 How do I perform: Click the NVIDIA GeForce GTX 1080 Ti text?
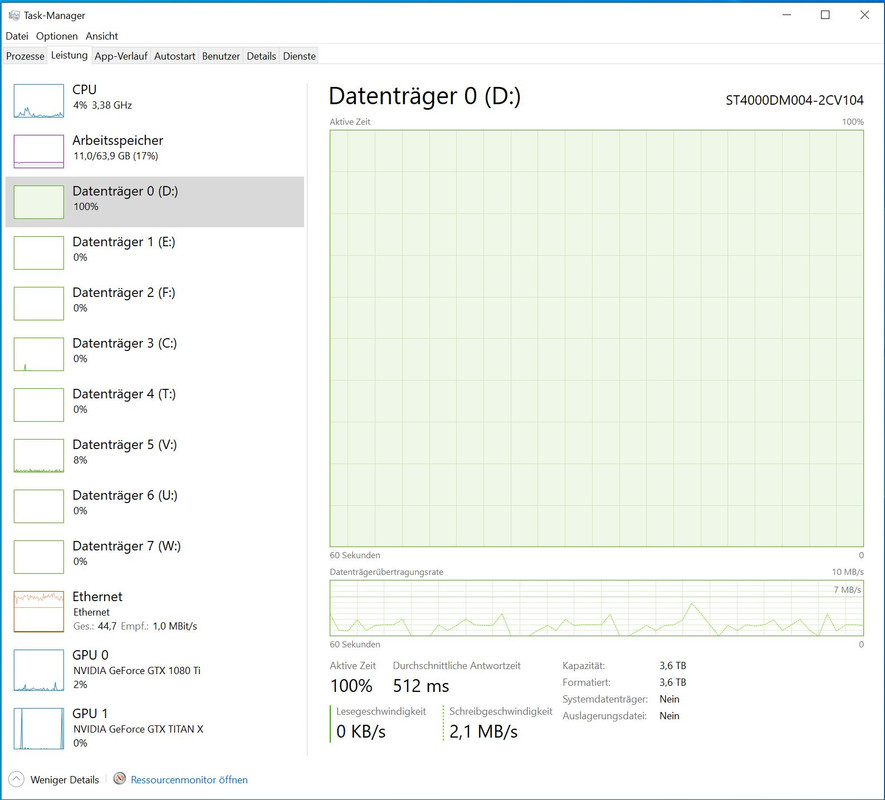coord(137,671)
